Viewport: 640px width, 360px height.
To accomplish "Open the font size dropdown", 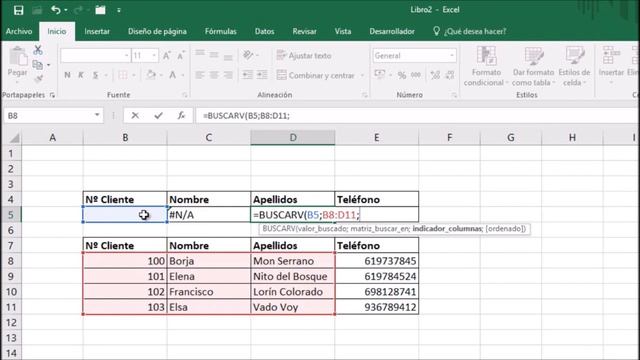I will (154, 56).
